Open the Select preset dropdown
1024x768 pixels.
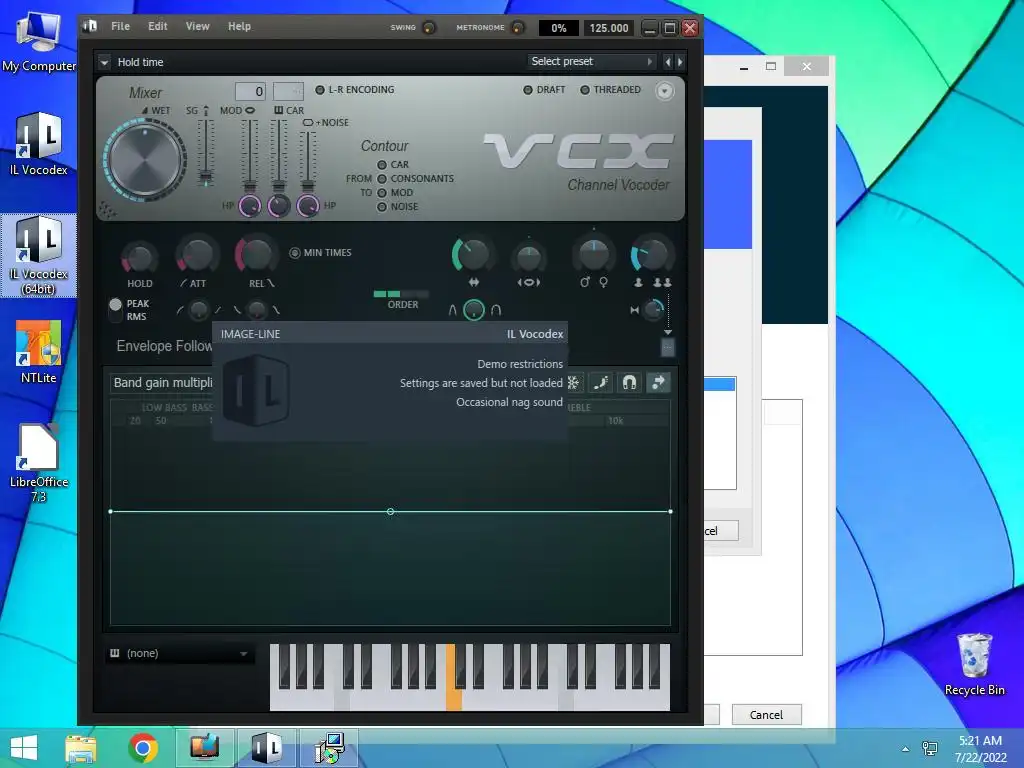[592, 61]
